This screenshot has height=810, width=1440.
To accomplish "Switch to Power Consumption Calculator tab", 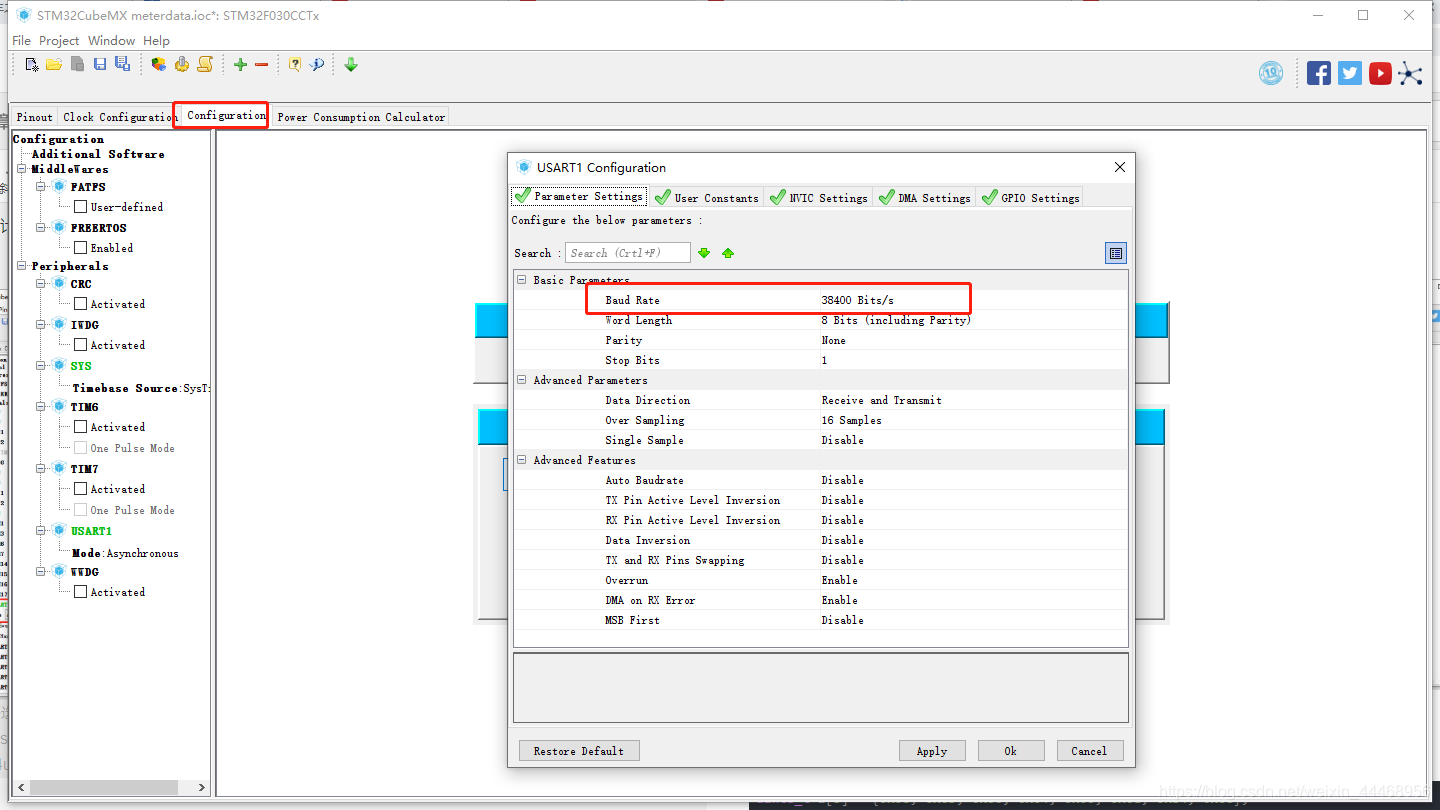I will [361, 117].
